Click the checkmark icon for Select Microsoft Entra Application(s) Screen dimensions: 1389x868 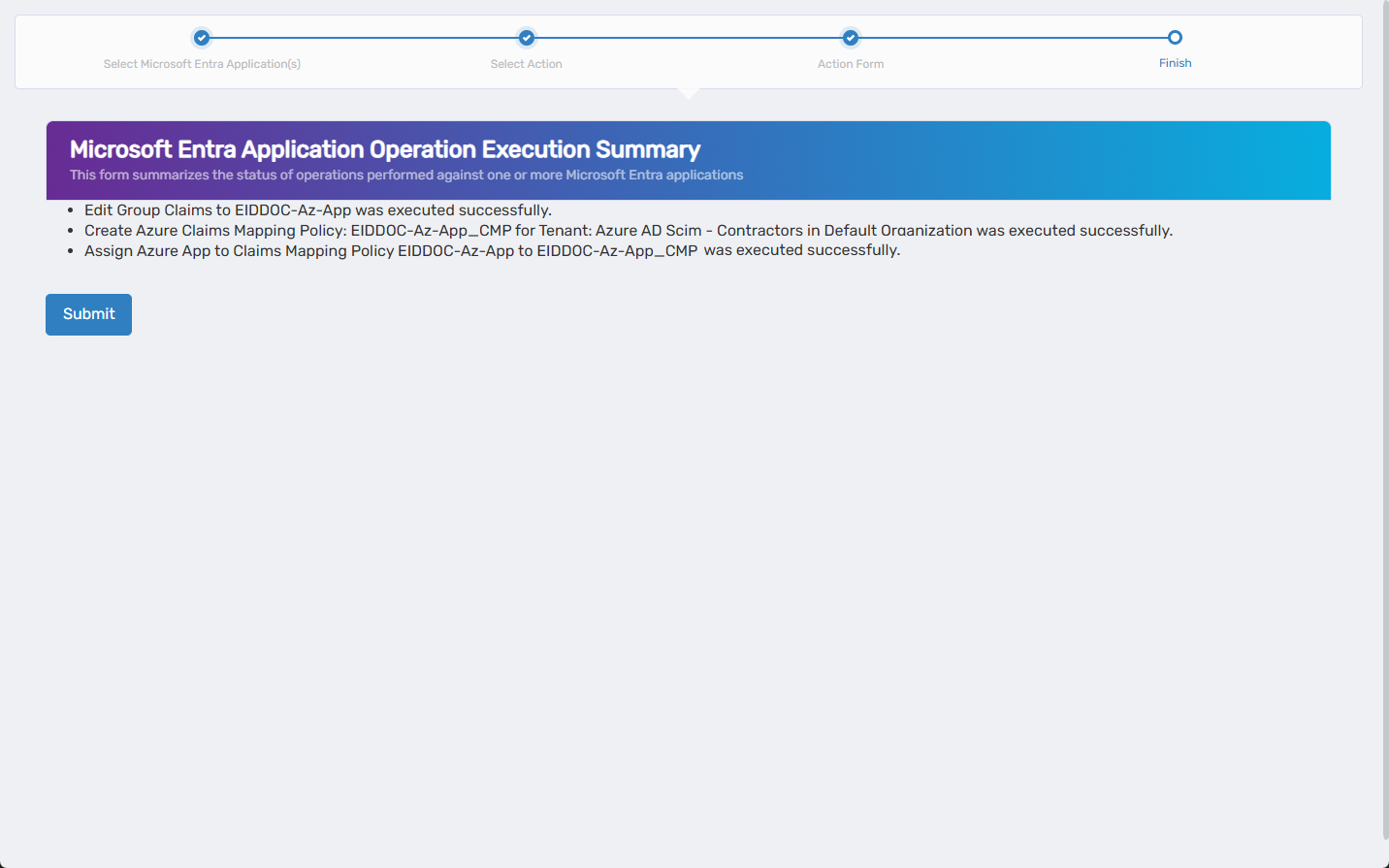(x=201, y=38)
